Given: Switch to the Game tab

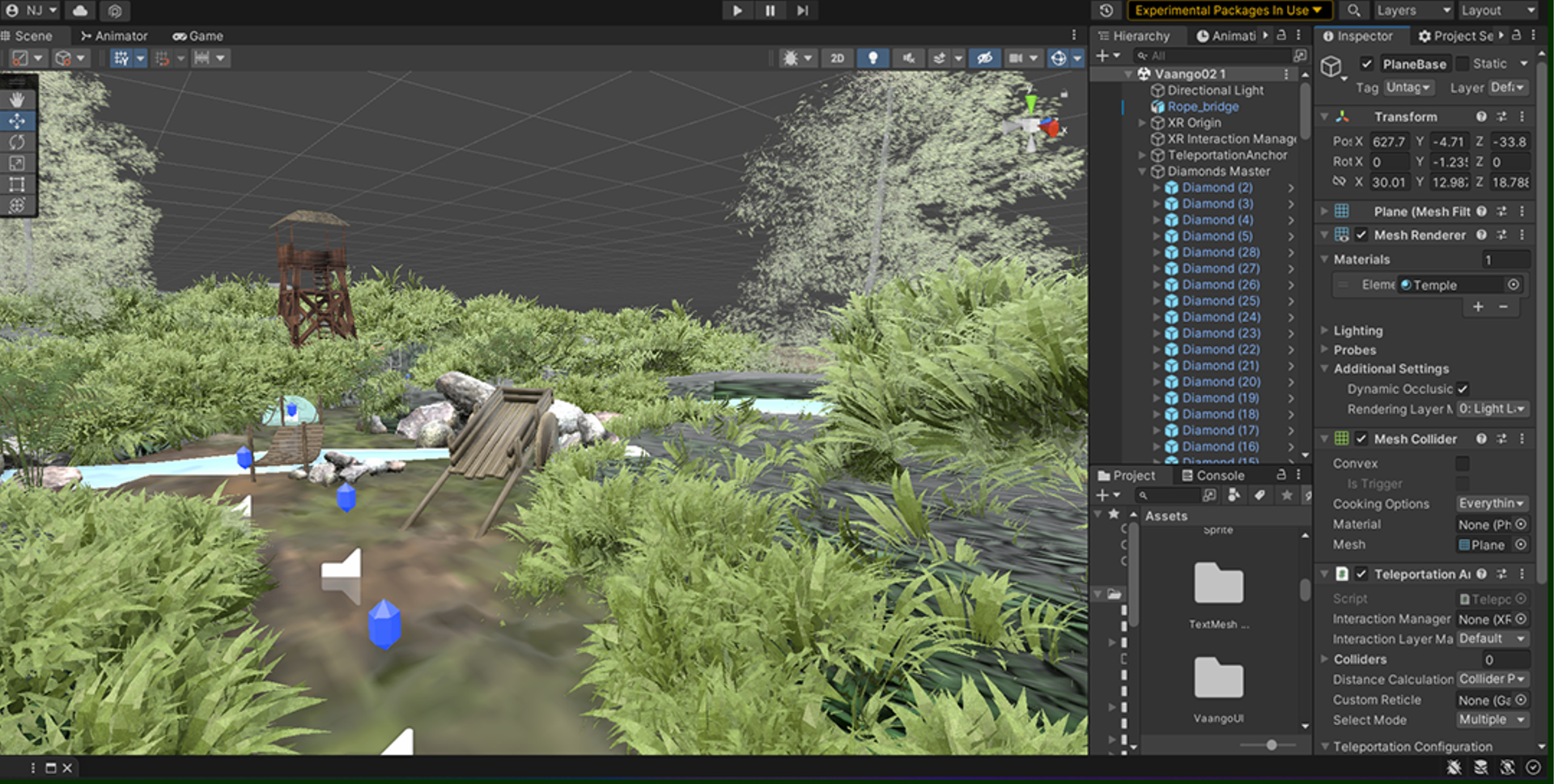Looking at the screenshot, I should click(x=197, y=36).
